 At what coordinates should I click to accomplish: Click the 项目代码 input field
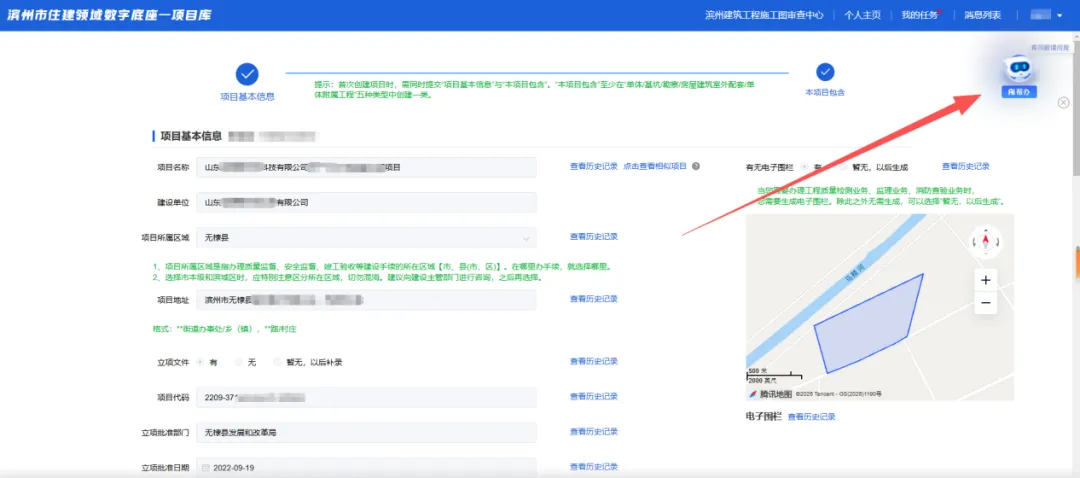tap(366, 397)
